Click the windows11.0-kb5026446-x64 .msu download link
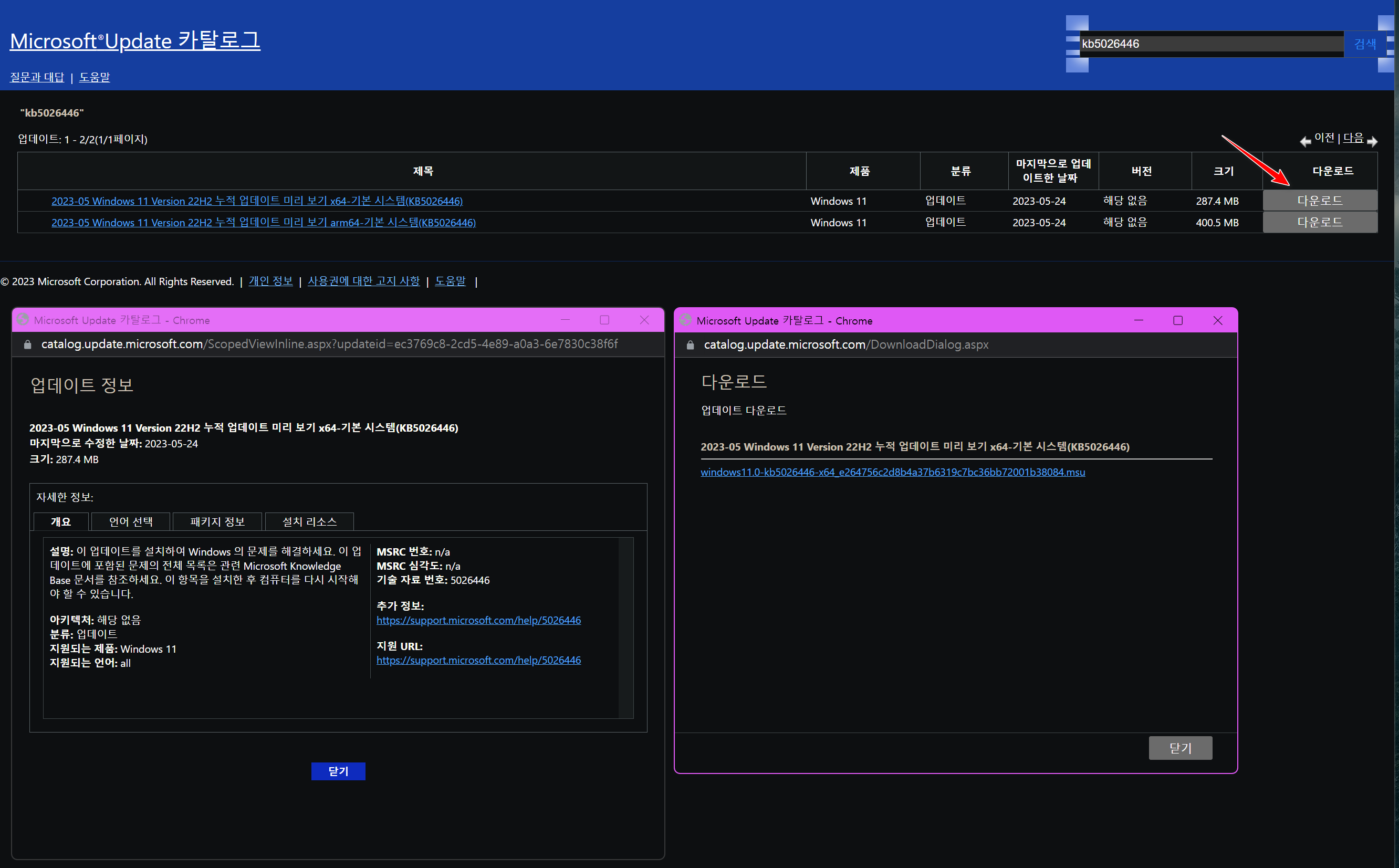 pos(893,472)
